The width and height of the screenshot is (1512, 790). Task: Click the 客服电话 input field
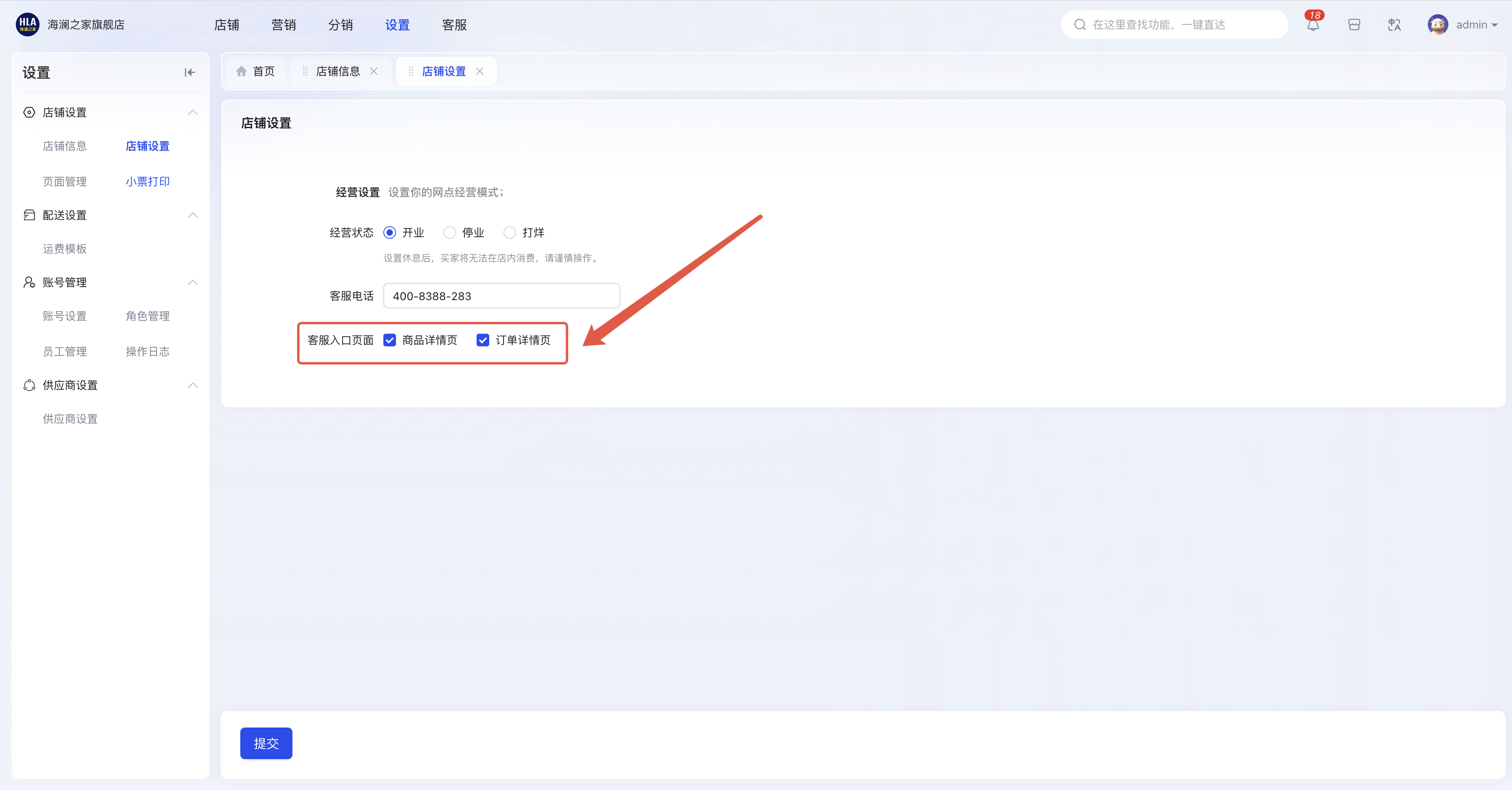click(x=501, y=296)
